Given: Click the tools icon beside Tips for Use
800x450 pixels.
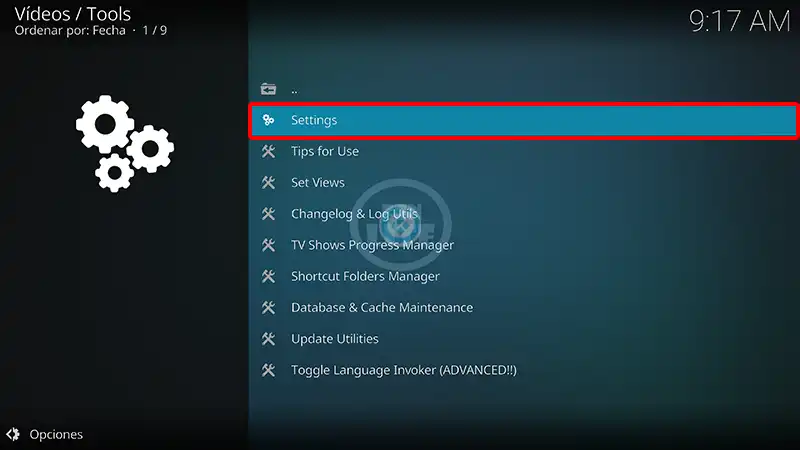Looking at the screenshot, I should [268, 151].
